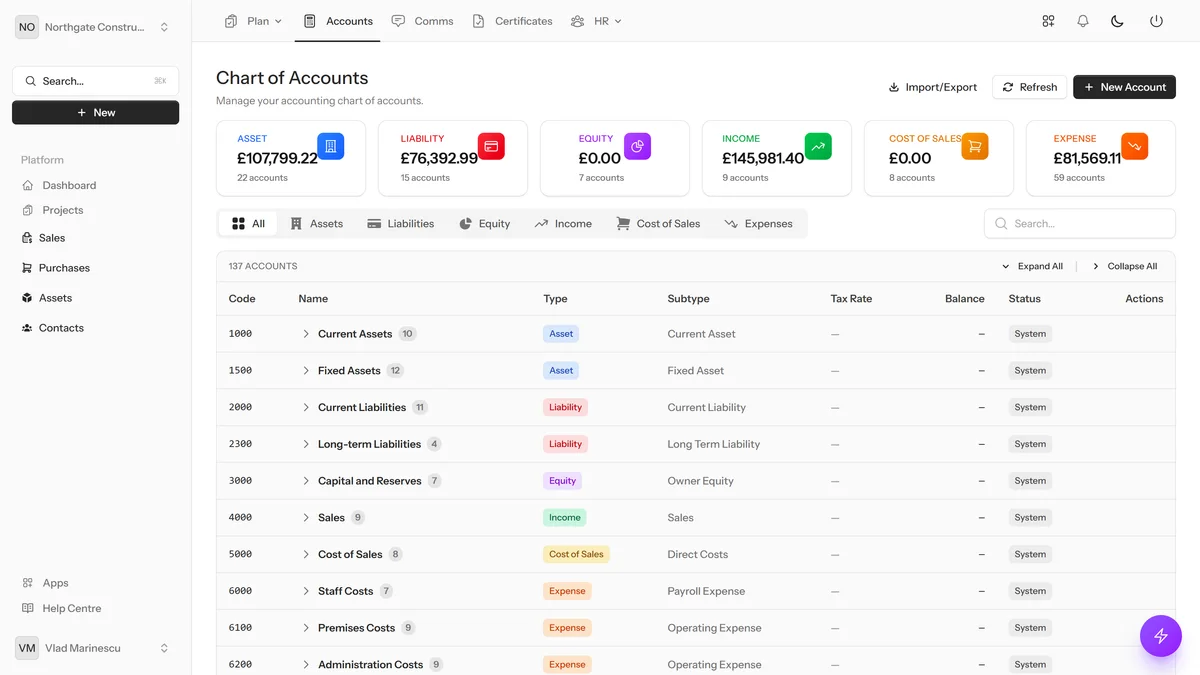Open Northgate Construction organization switcher
1200x675 pixels.
coord(96,27)
